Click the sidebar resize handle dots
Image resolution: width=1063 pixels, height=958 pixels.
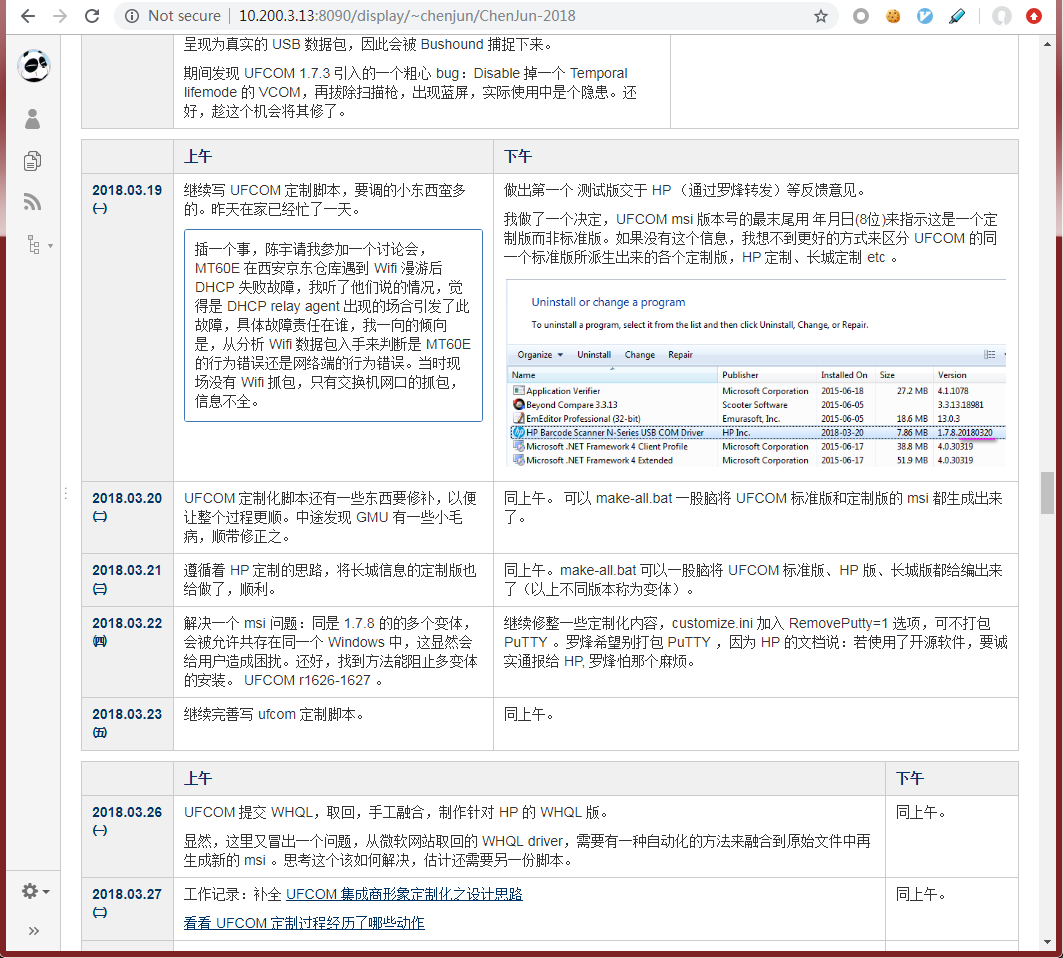66,493
